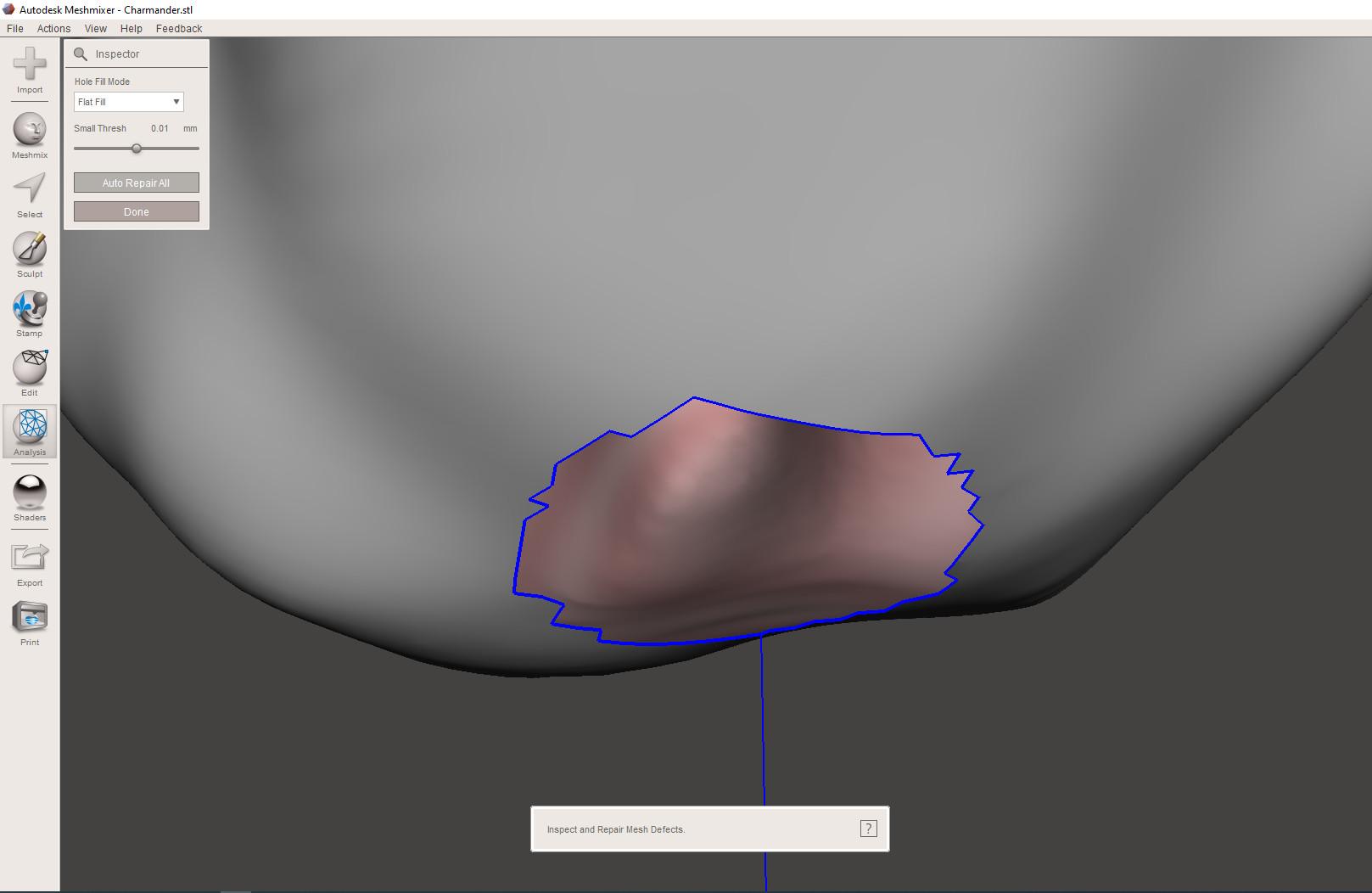Click the "Small Thresh" label
The height and width of the screenshot is (893, 1372).
click(x=100, y=128)
